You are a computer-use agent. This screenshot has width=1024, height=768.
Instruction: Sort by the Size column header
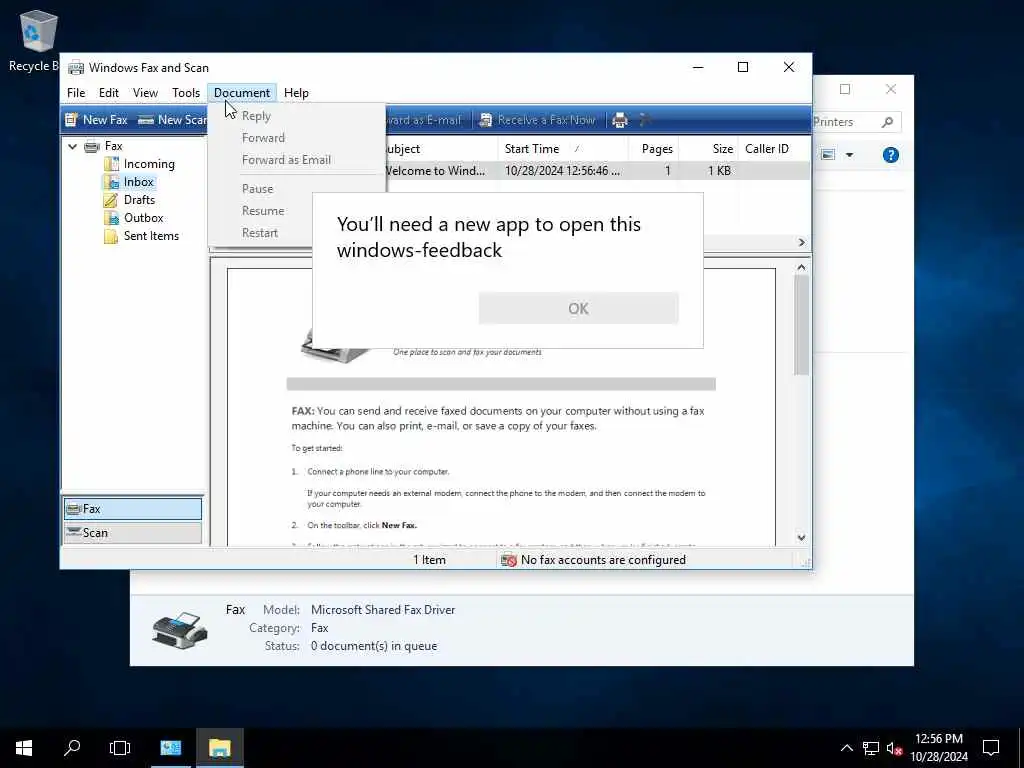pos(709,149)
